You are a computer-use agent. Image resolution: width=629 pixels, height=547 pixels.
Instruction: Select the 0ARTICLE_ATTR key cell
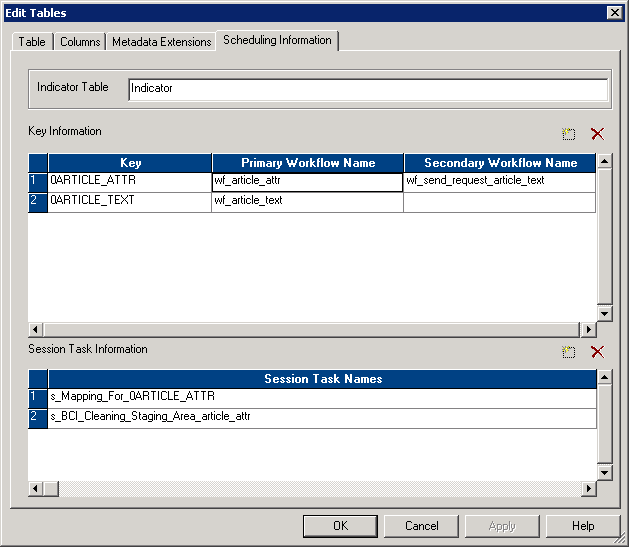130,182
